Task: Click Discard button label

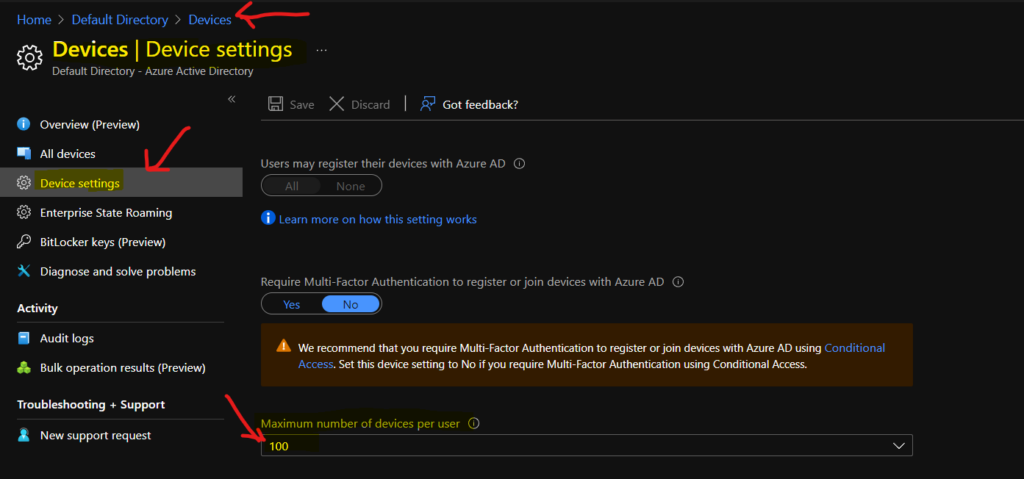Action: click(x=370, y=105)
